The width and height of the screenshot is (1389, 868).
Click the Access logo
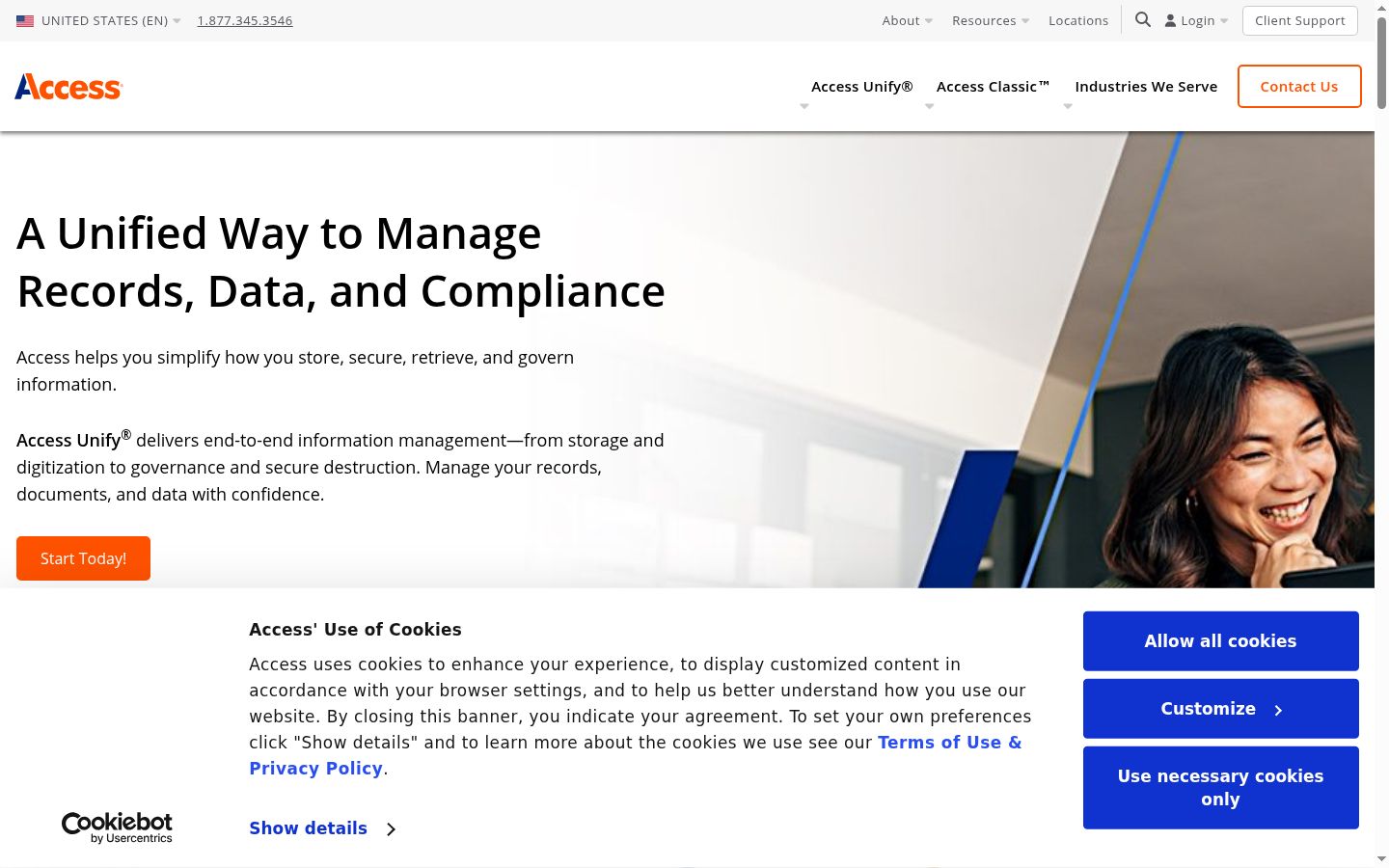click(x=68, y=87)
